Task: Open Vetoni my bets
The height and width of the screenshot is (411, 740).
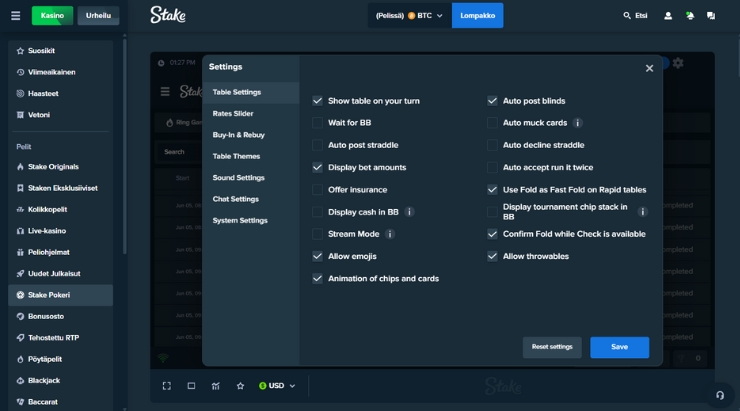Action: (x=60, y=115)
